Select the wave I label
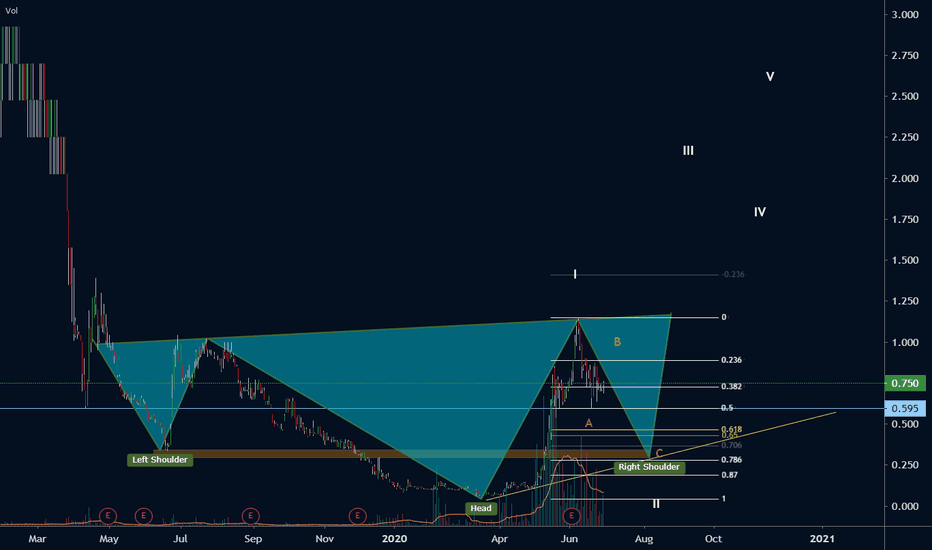The width and height of the screenshot is (932, 550). pyautogui.click(x=575, y=274)
